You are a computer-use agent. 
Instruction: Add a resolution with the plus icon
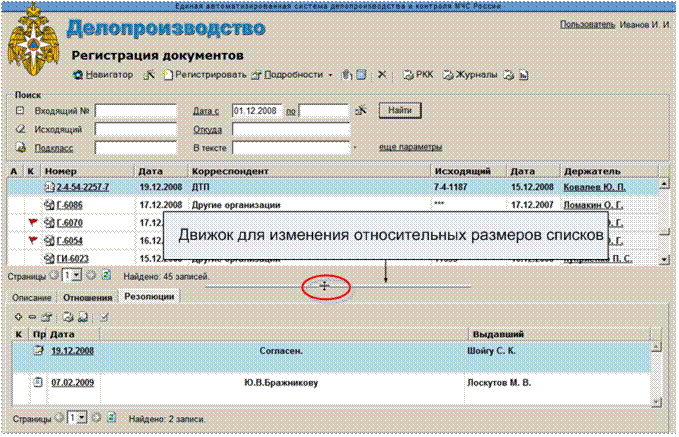18,317
